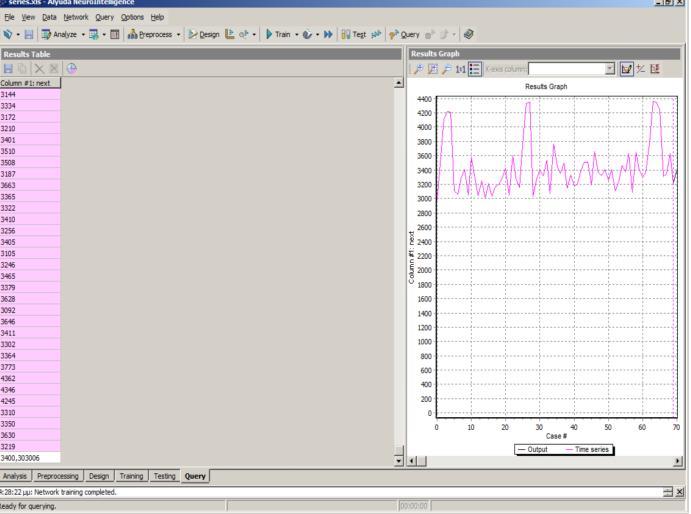Click the value 3400,303006 cell
Viewport: 691px width, 514px height.
(x=30, y=458)
